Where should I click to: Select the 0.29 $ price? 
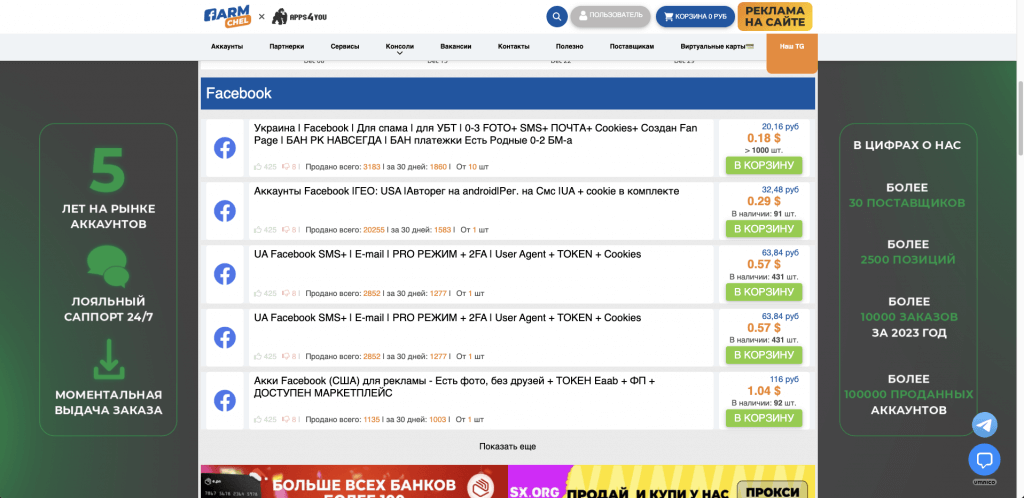[763, 201]
